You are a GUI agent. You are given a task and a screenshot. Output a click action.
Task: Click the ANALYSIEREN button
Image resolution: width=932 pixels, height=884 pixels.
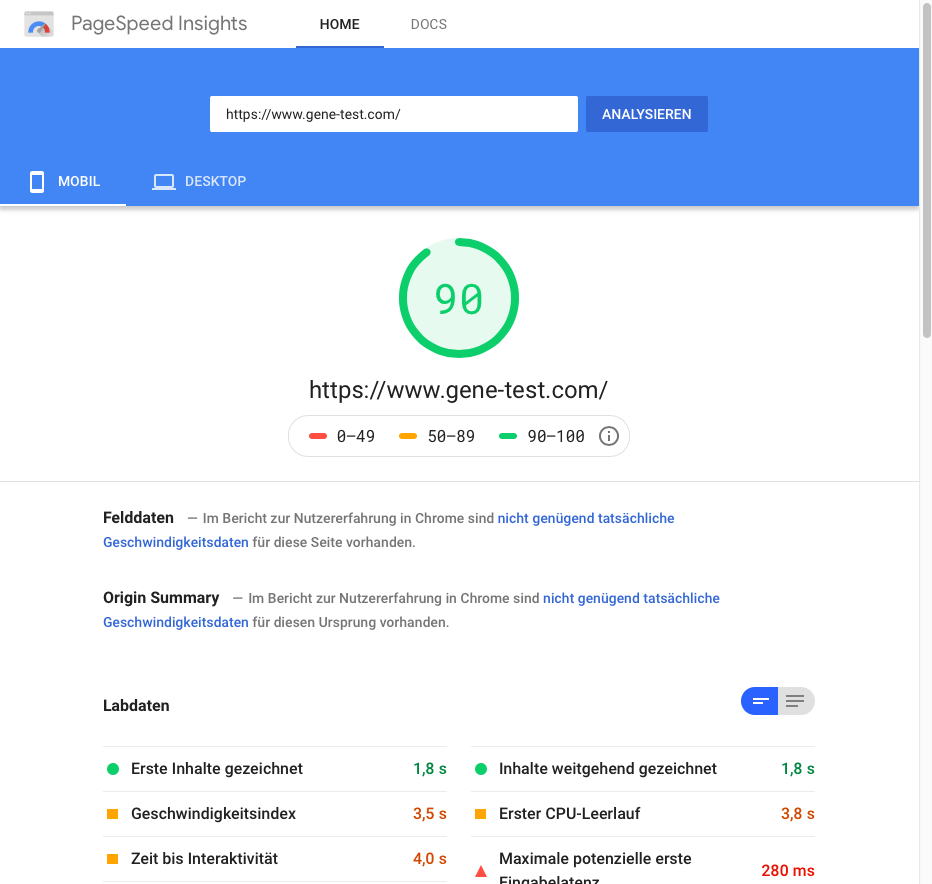[647, 114]
